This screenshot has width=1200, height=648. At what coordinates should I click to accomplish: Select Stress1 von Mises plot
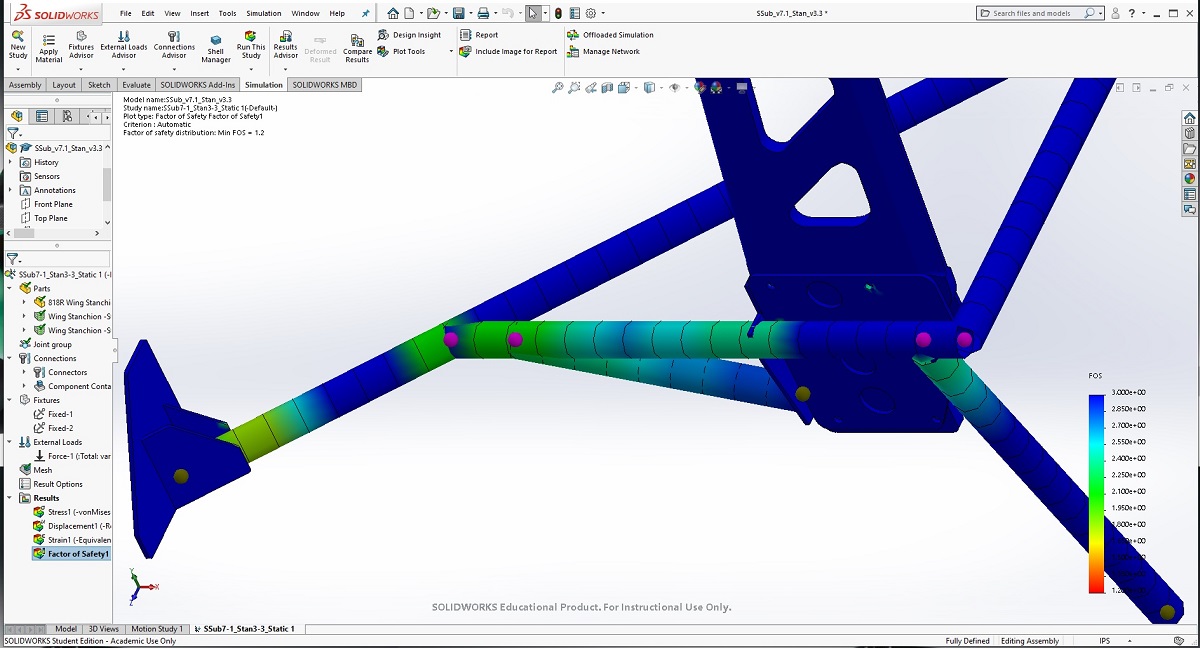coord(72,512)
